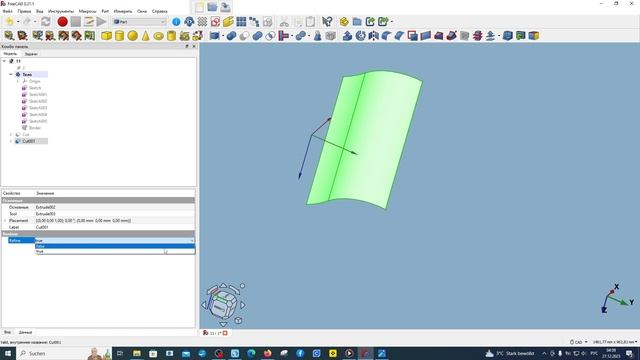The image size is (640, 360).
Task: Open the Refine value dropdown arrow
Action: 192,241
